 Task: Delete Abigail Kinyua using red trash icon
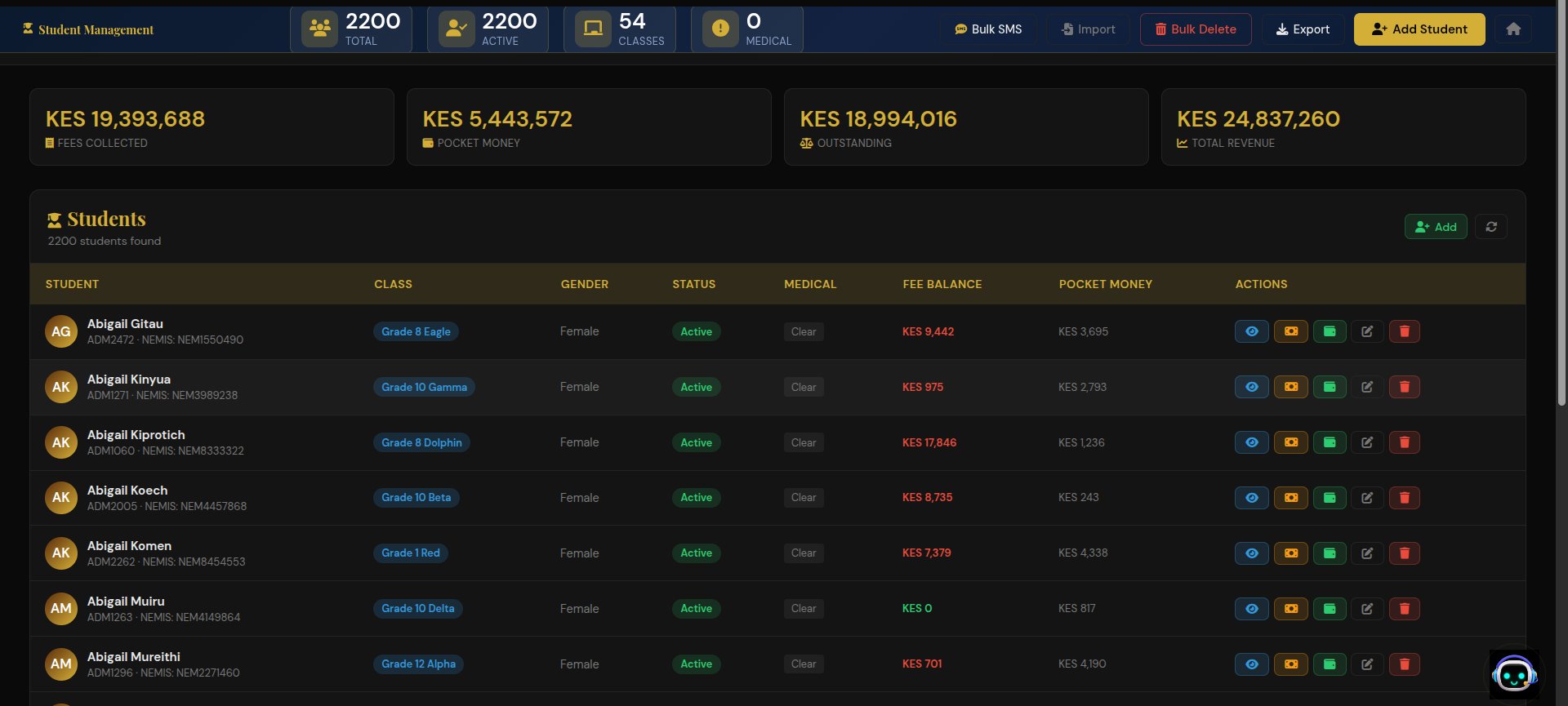[1404, 387]
